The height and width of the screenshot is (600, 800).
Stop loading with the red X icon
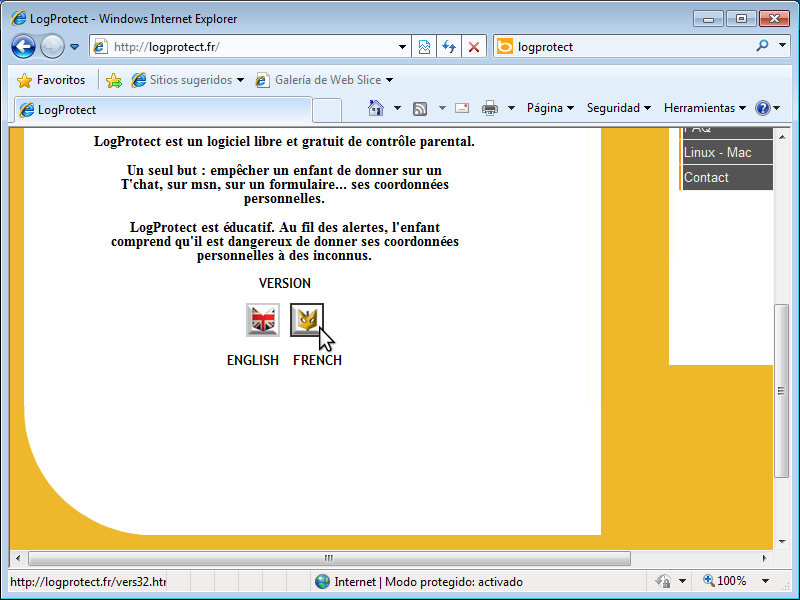pyautogui.click(x=474, y=47)
